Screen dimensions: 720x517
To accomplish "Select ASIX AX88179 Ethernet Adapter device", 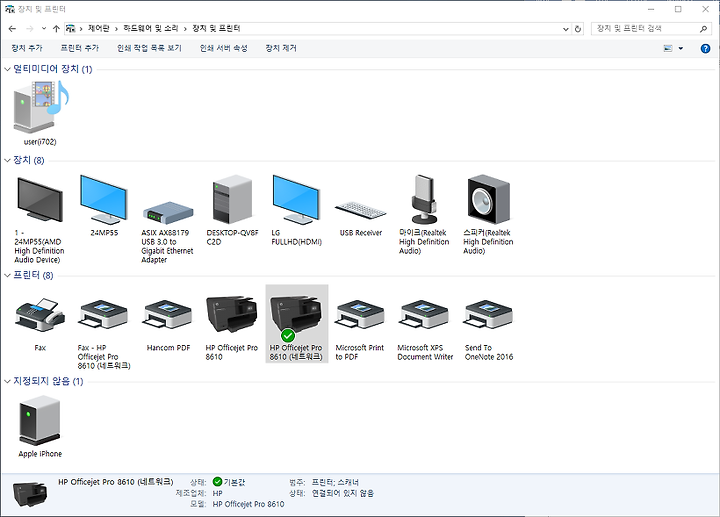I will 168,213.
